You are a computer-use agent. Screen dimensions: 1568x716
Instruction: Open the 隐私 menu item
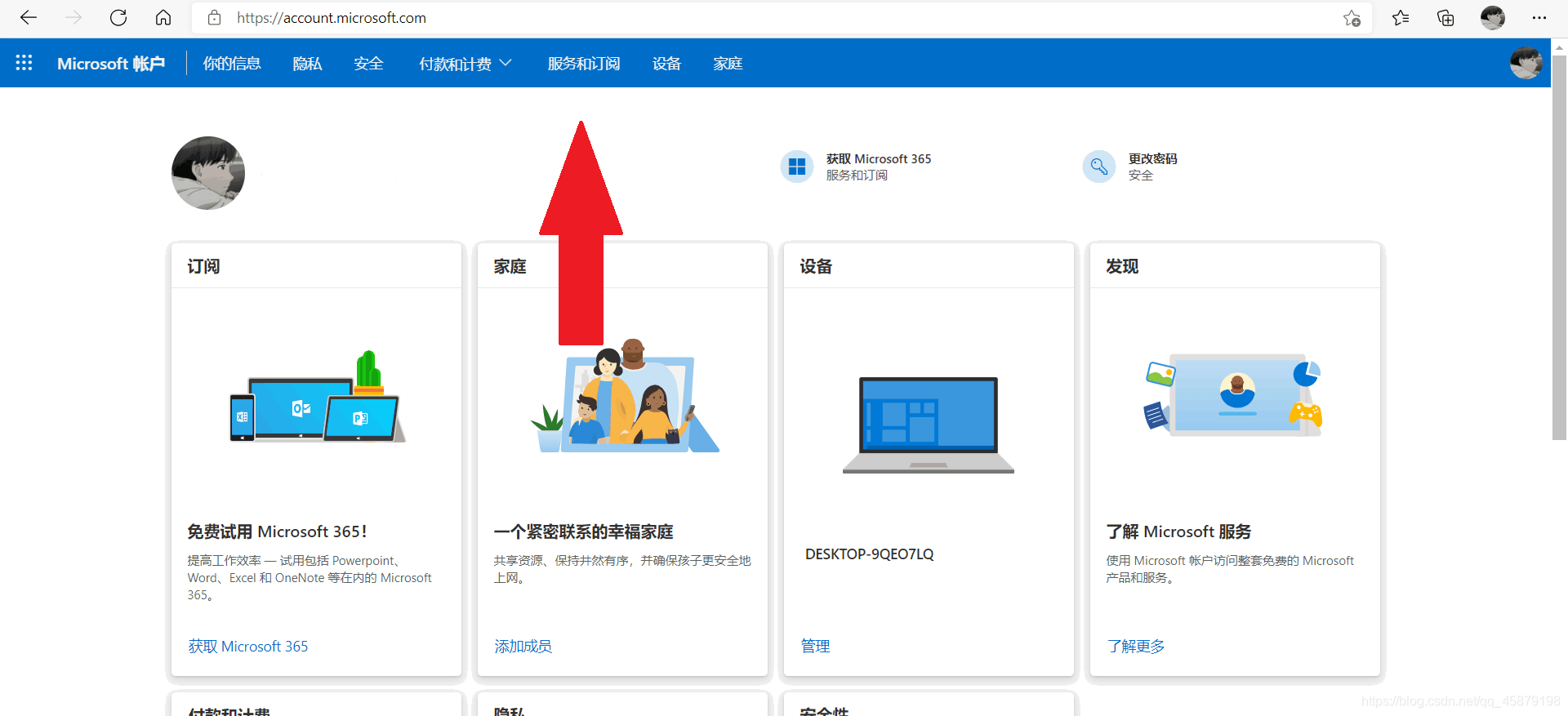click(307, 64)
